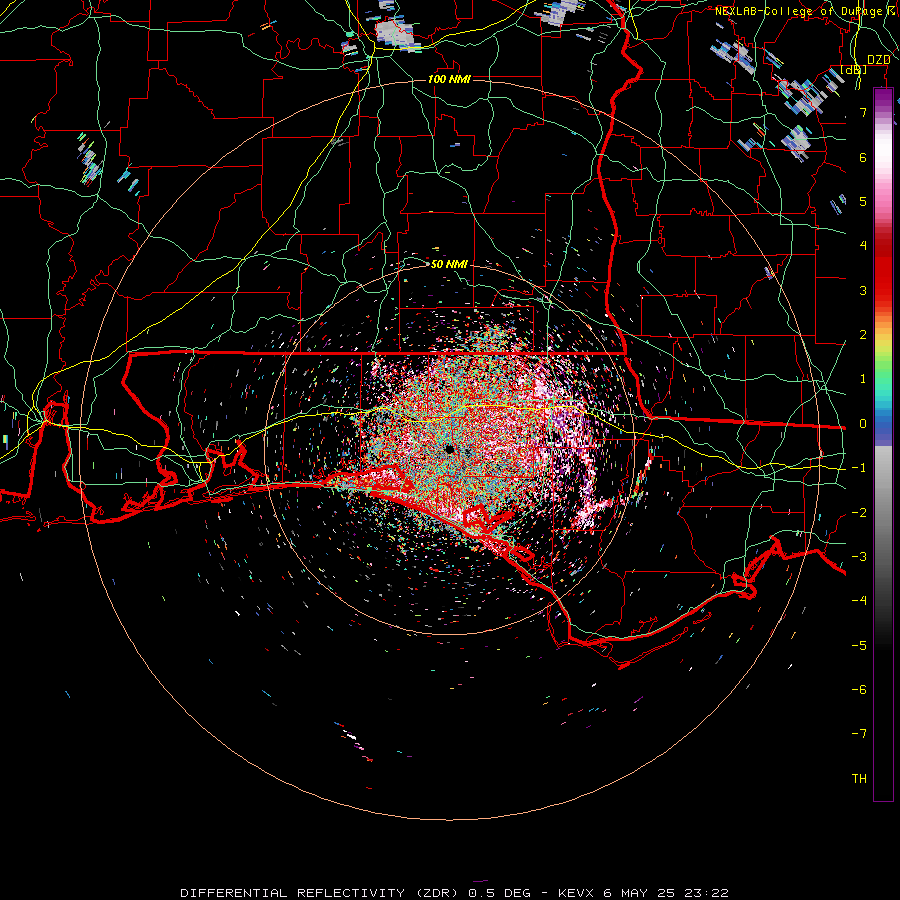The height and width of the screenshot is (900, 900).
Task: Click the -6 value on the color scale
Action: point(859,690)
